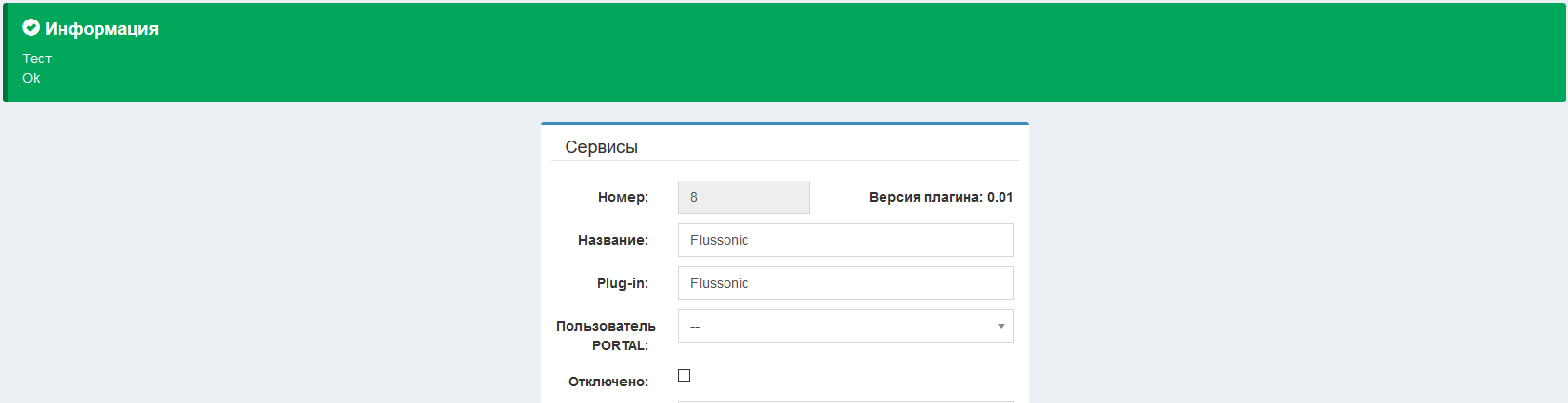Click the Информация alert heading

click(101, 29)
